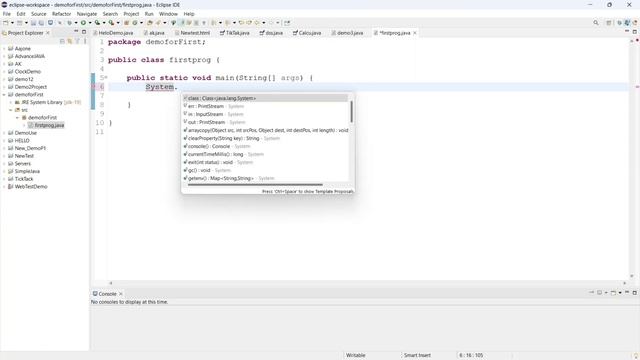
Task: Switch to the Calcu.java editor tab
Action: (x=307, y=33)
